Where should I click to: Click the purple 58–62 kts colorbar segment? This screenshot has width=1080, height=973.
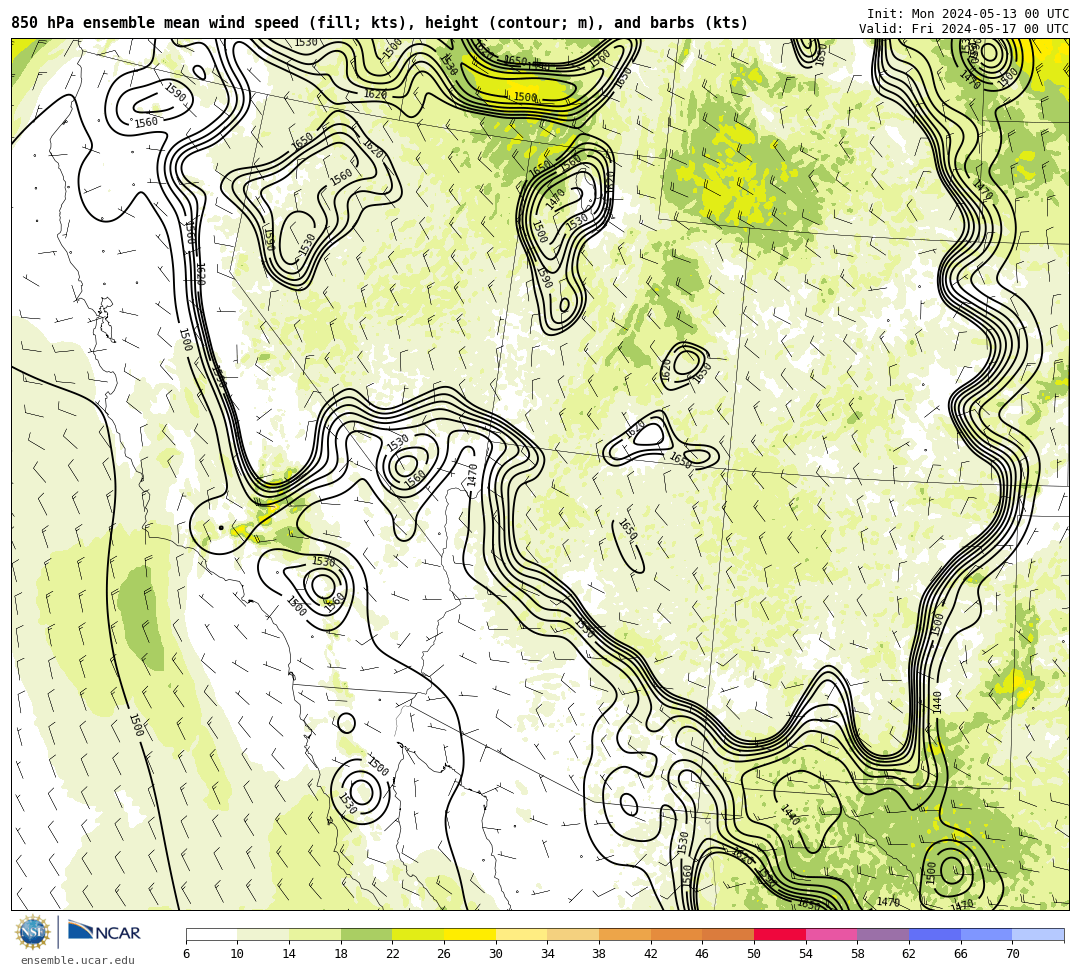pyautogui.click(x=883, y=934)
